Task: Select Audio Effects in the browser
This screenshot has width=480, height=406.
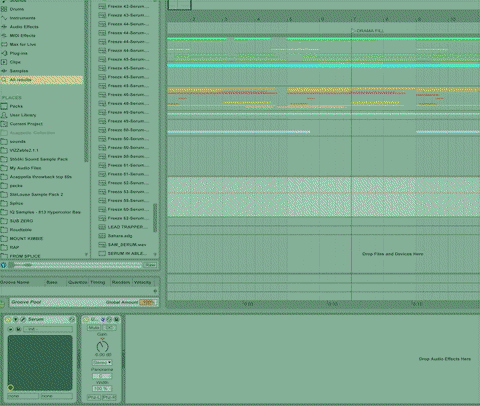Action: pyautogui.click(x=24, y=27)
